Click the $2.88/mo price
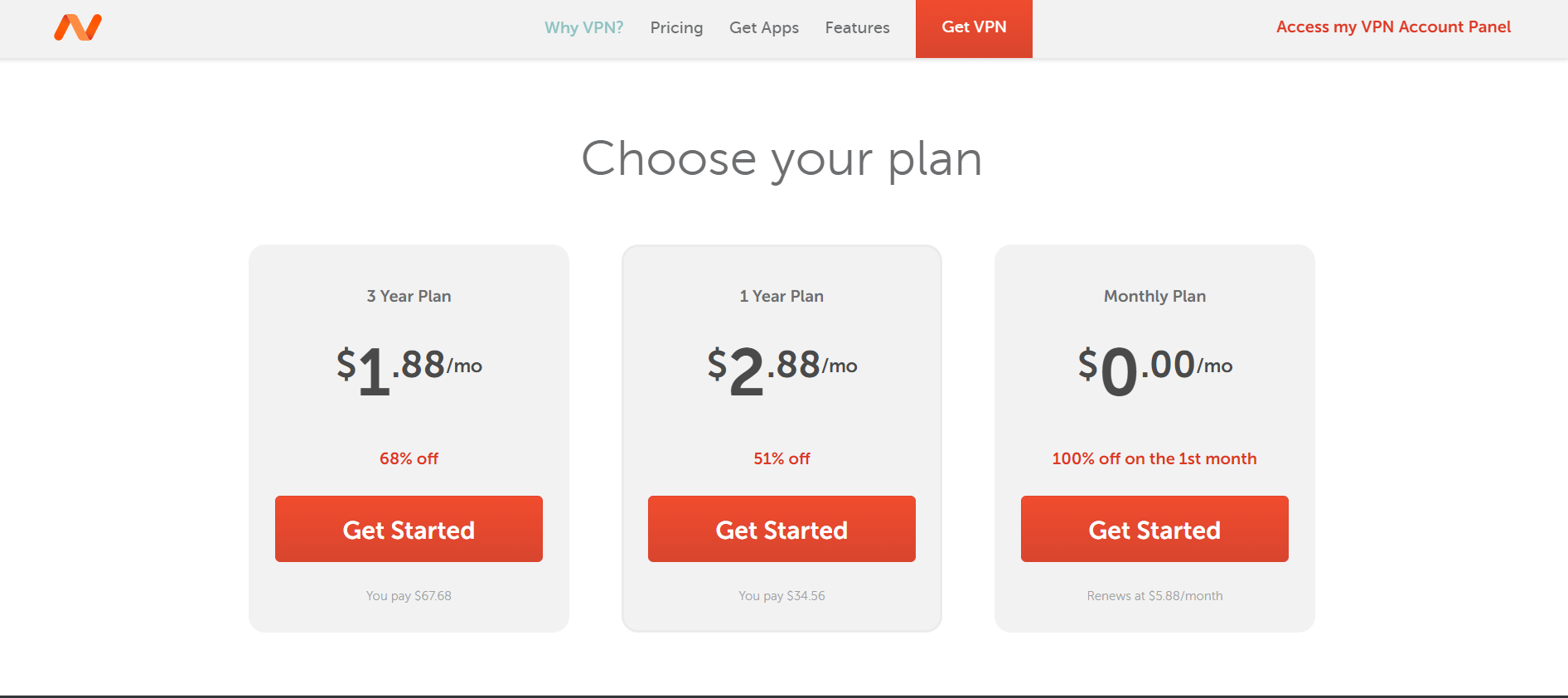The height and width of the screenshot is (698, 1568). click(782, 367)
